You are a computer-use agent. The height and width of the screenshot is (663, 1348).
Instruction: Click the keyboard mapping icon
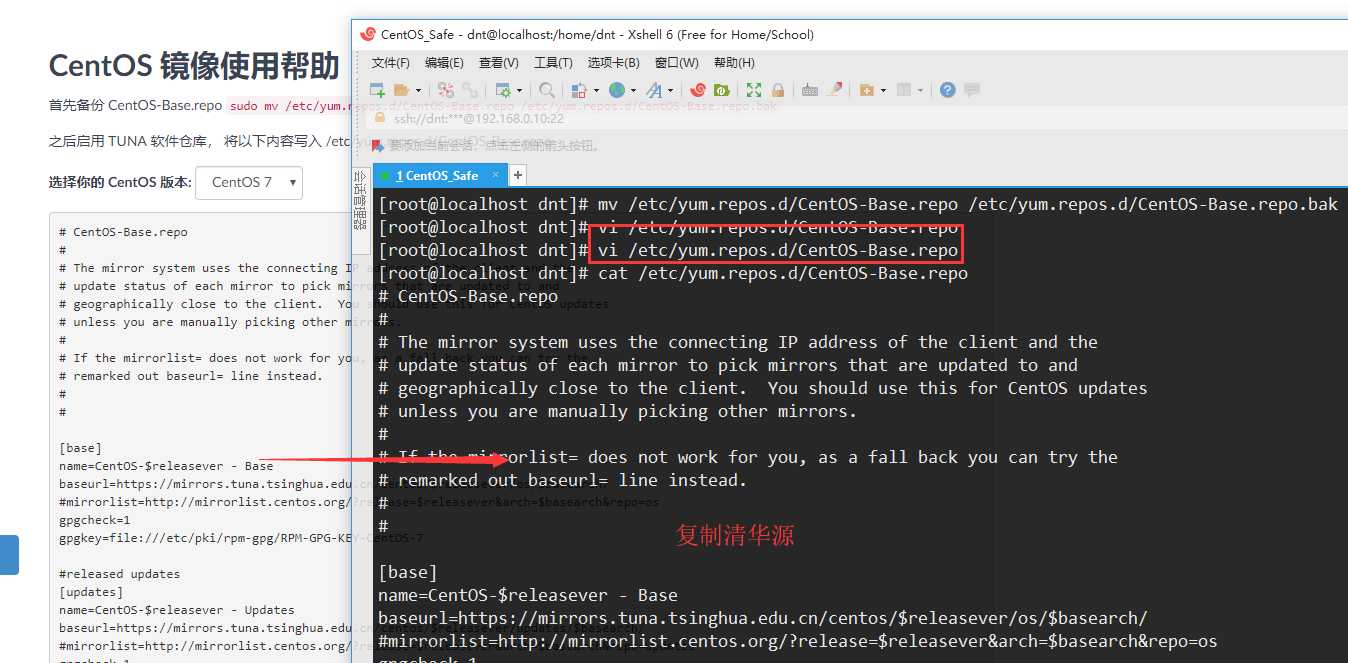(810, 90)
